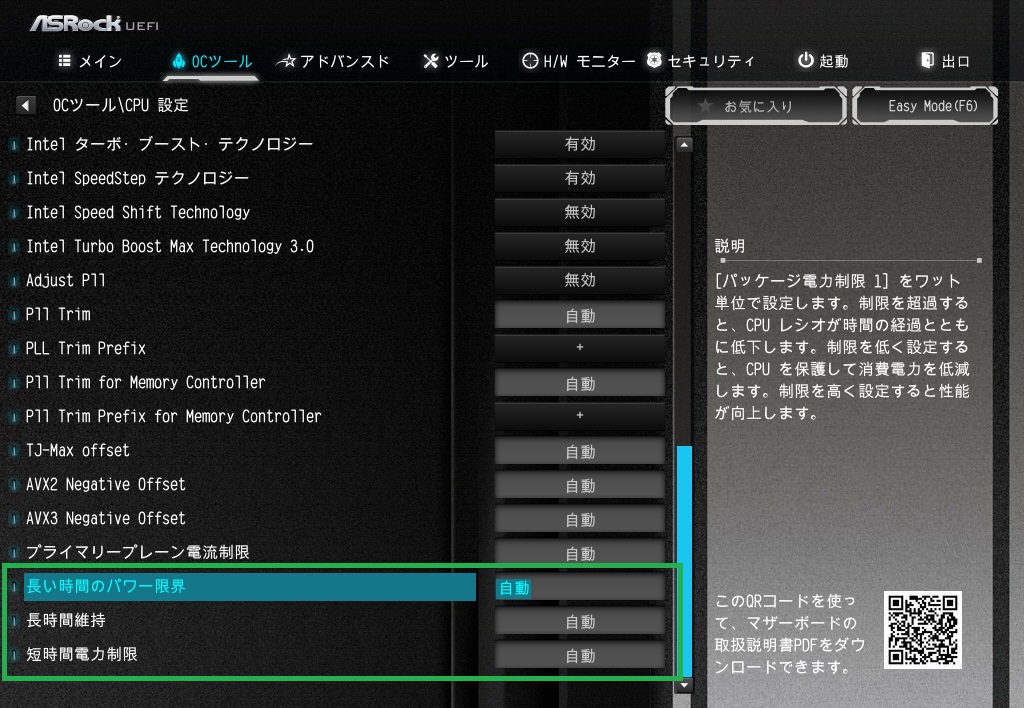
Task: Edit Pll Trim value field
Action: [x=580, y=315]
